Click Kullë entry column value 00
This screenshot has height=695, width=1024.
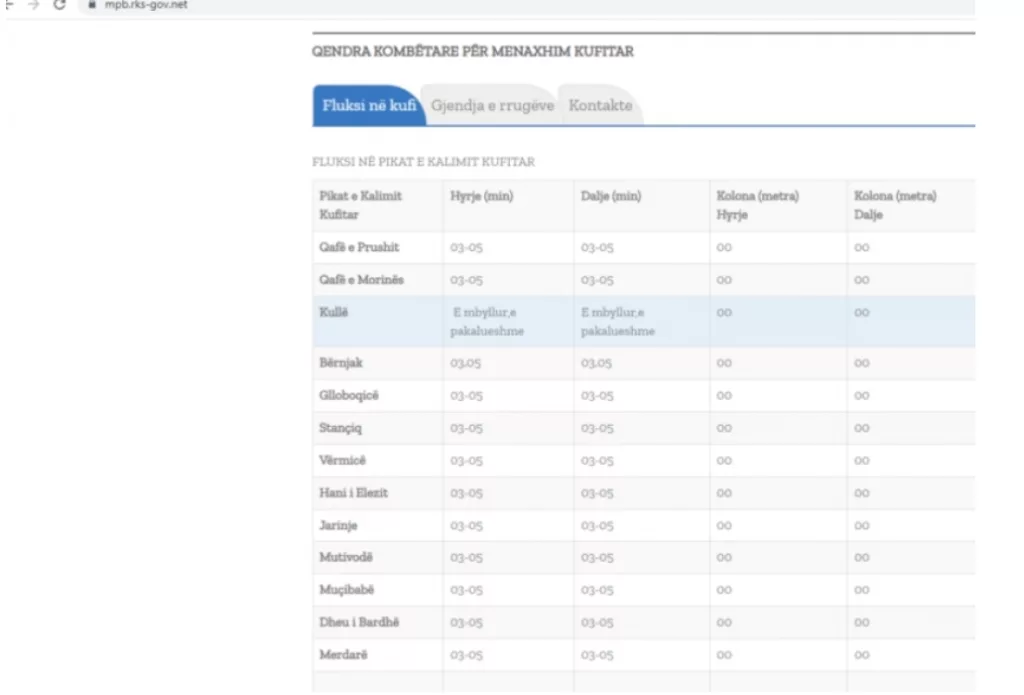coord(724,312)
